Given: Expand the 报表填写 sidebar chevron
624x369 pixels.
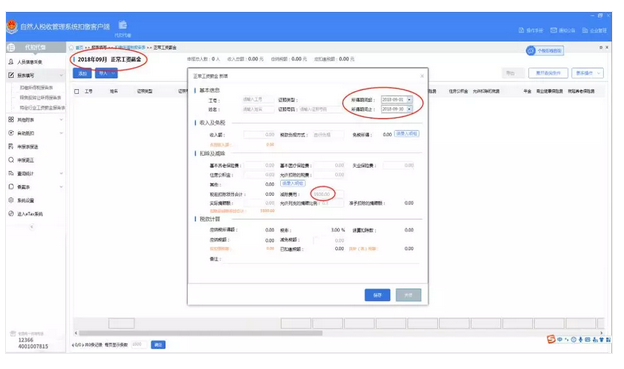Looking at the screenshot, I should (61, 75).
